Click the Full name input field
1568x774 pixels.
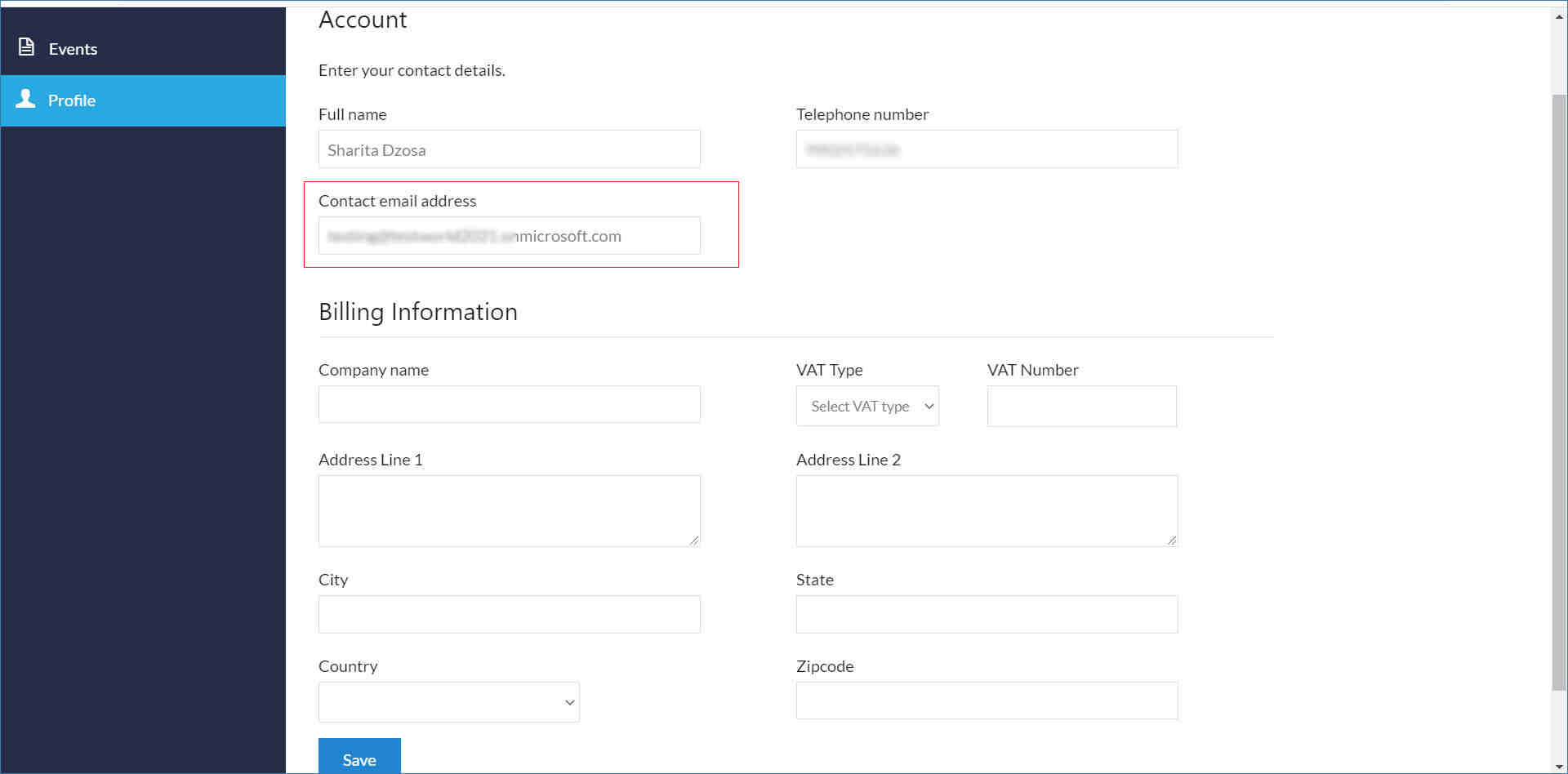tap(509, 149)
